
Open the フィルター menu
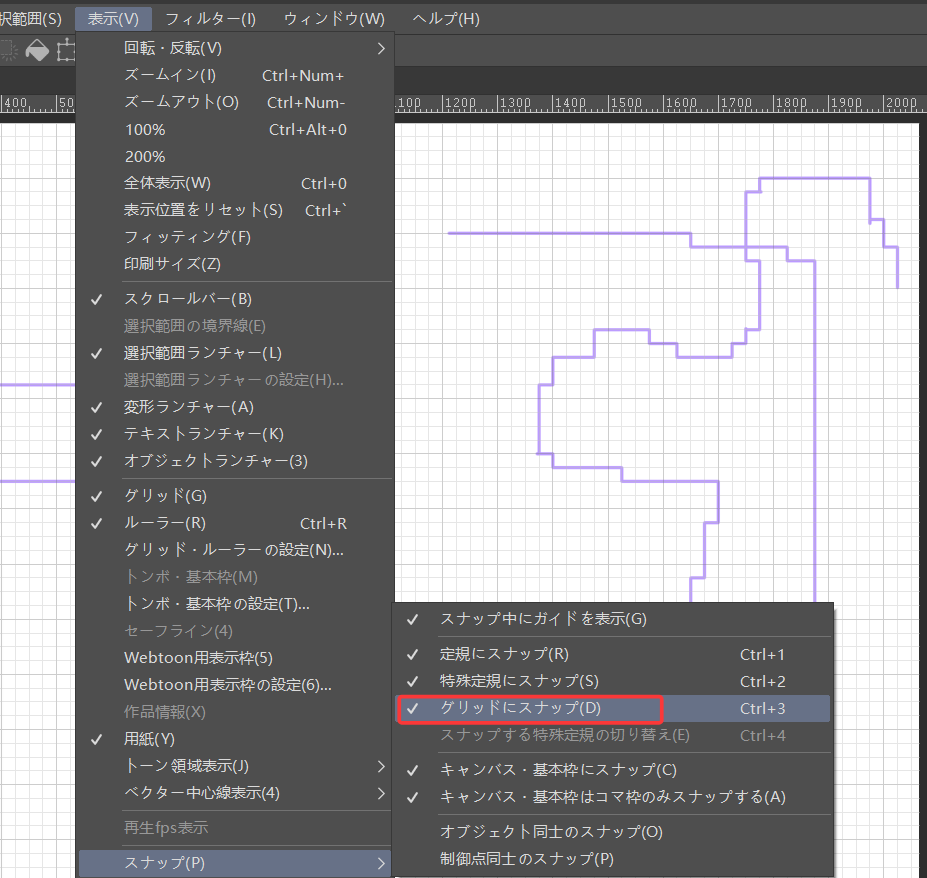[210, 18]
